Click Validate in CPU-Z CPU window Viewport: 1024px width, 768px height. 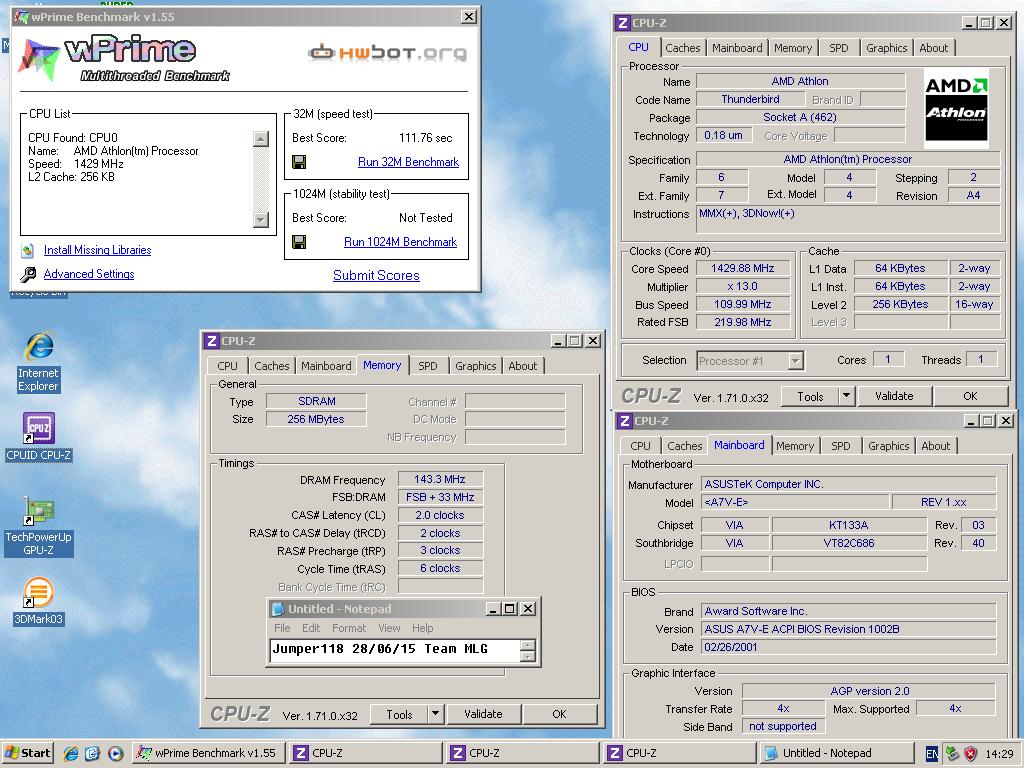pyautogui.click(x=894, y=396)
